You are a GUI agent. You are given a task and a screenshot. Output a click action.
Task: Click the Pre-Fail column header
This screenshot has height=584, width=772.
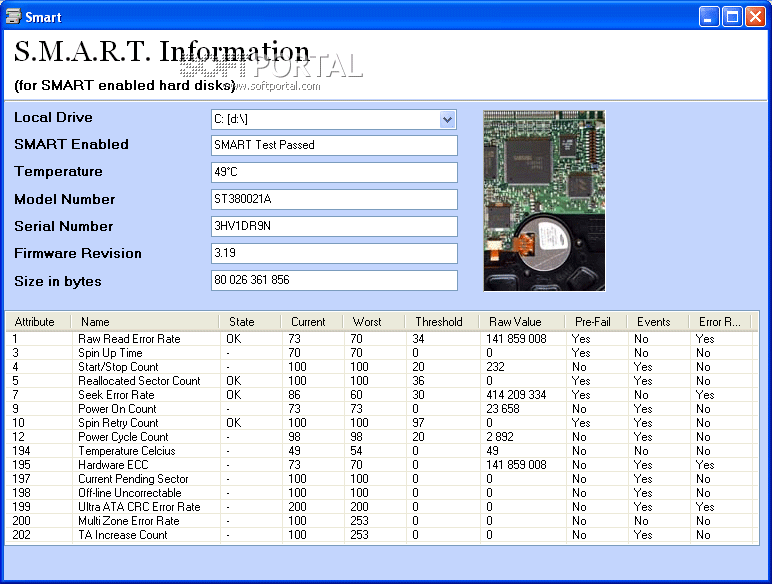pos(593,322)
